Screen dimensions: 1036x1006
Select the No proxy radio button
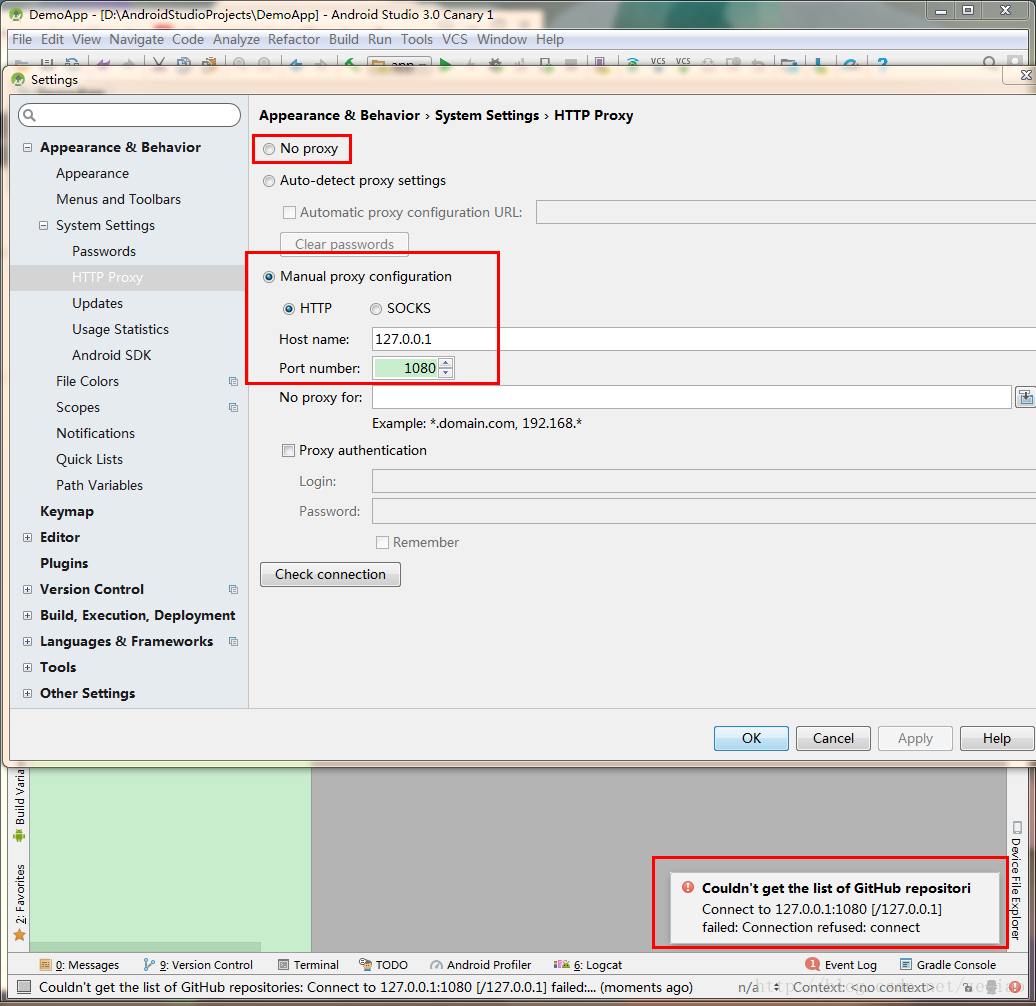coord(269,149)
